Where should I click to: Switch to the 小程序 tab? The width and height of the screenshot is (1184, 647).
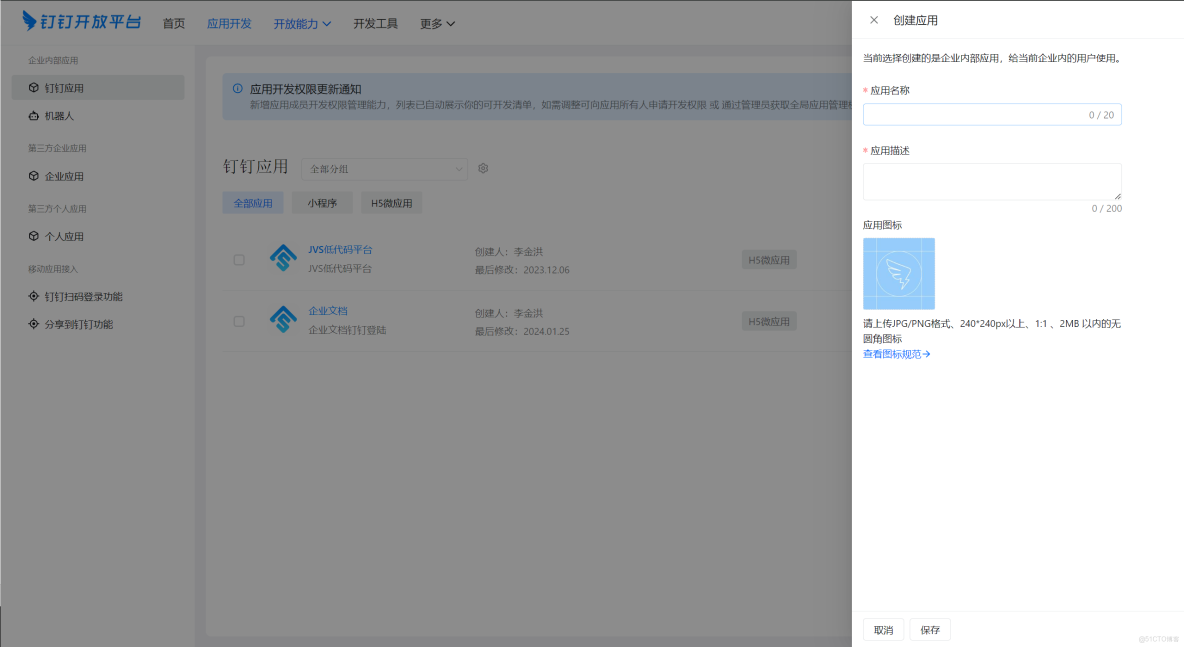[x=323, y=203]
